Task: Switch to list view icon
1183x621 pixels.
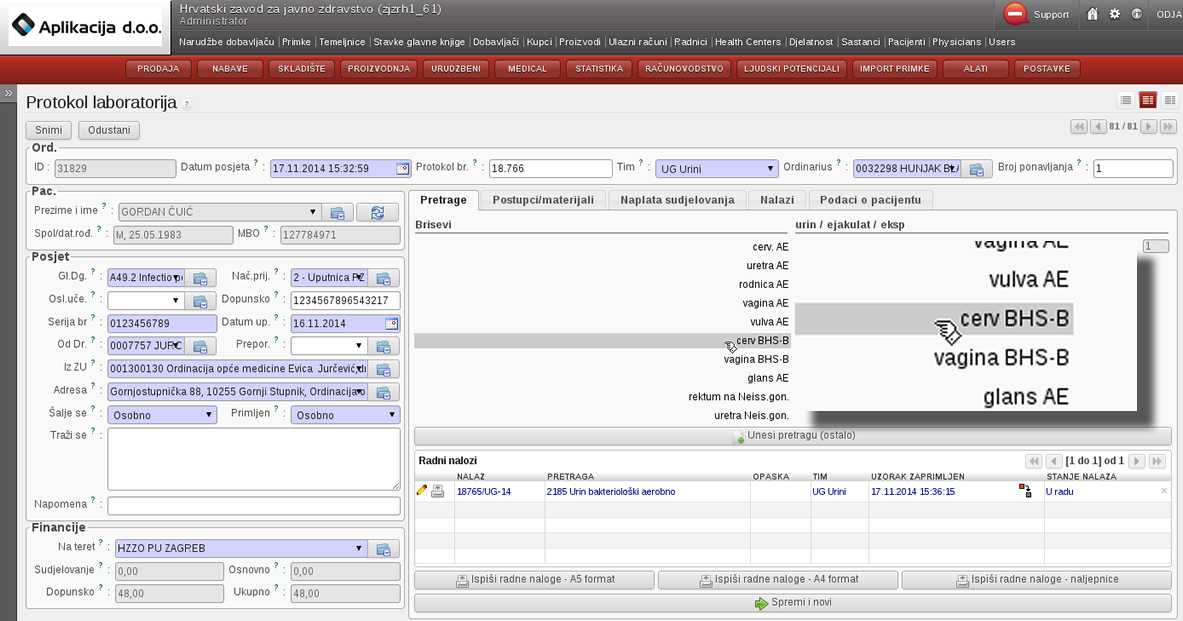Action: [x=1126, y=100]
